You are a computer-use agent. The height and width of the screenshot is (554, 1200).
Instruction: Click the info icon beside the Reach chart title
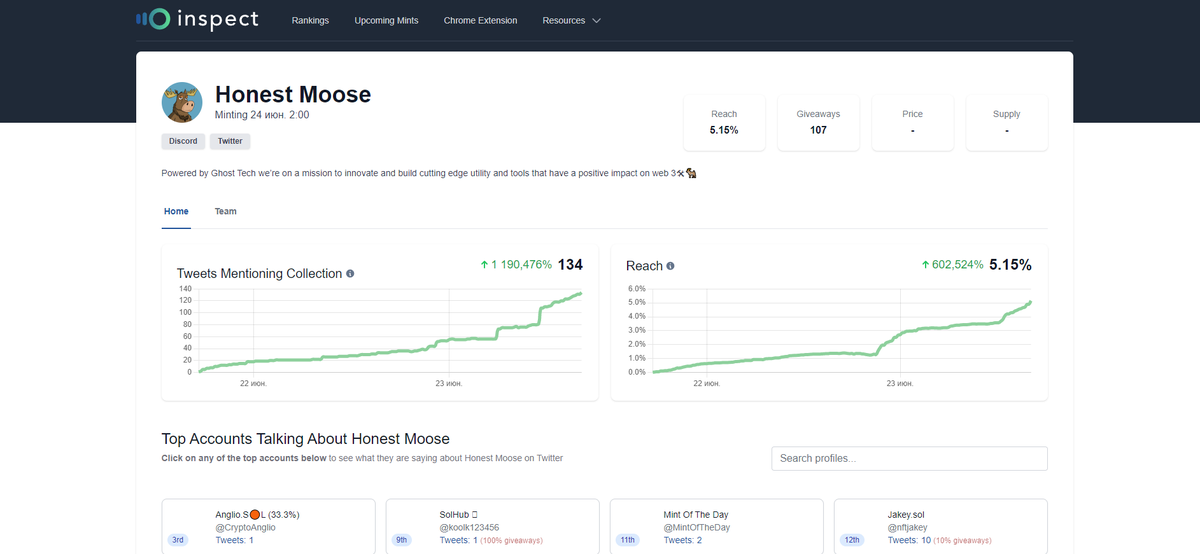point(670,266)
